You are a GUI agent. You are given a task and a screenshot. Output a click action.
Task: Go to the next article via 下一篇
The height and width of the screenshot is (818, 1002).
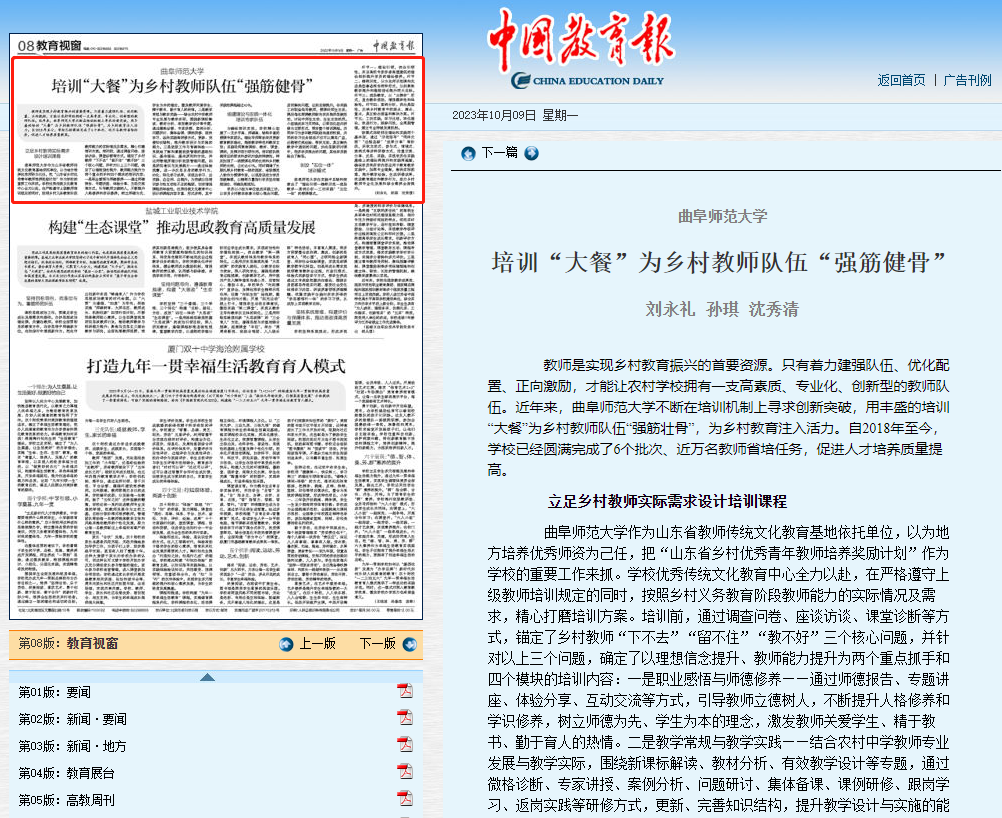[499, 153]
